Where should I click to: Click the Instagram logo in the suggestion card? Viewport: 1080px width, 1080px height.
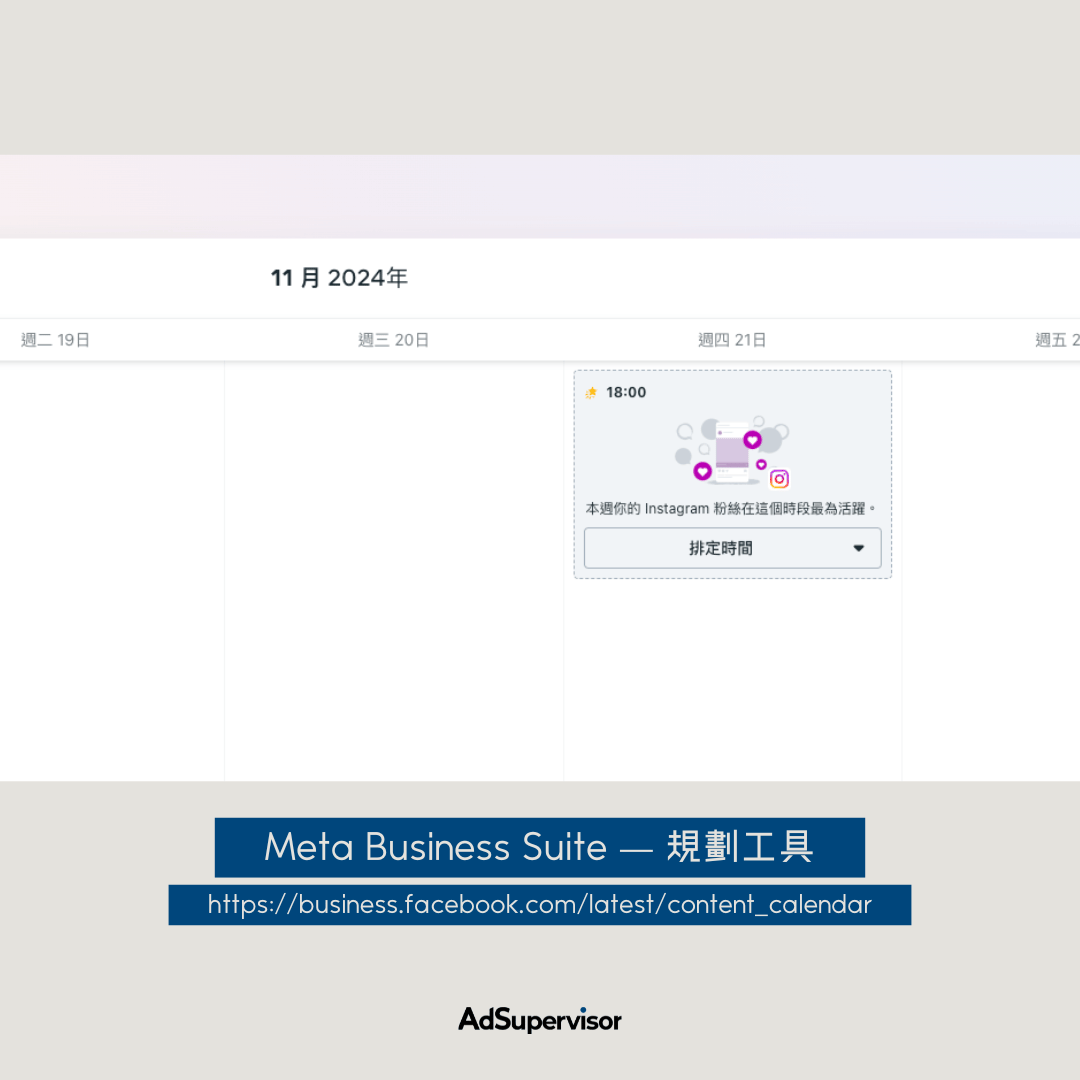click(x=779, y=479)
